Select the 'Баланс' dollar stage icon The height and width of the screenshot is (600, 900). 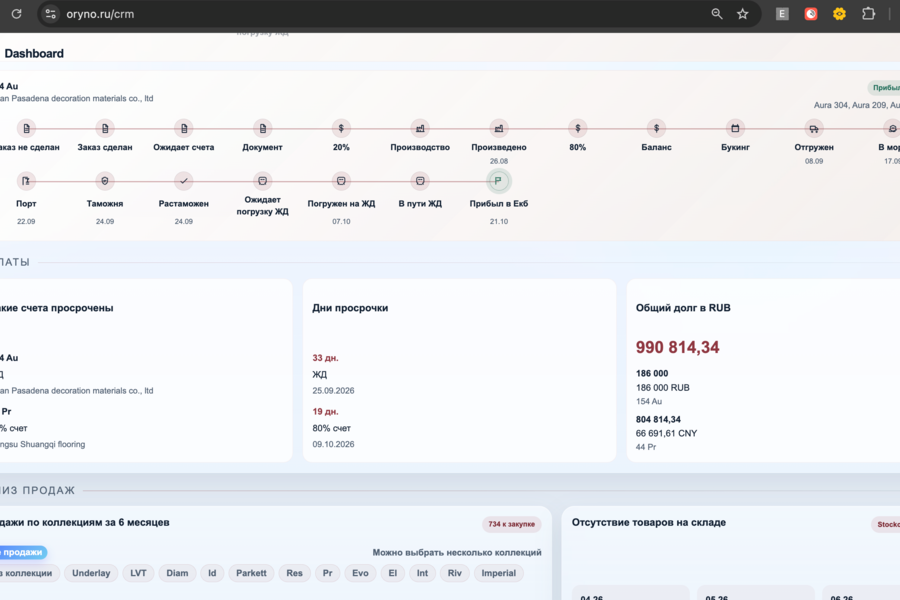(656, 129)
